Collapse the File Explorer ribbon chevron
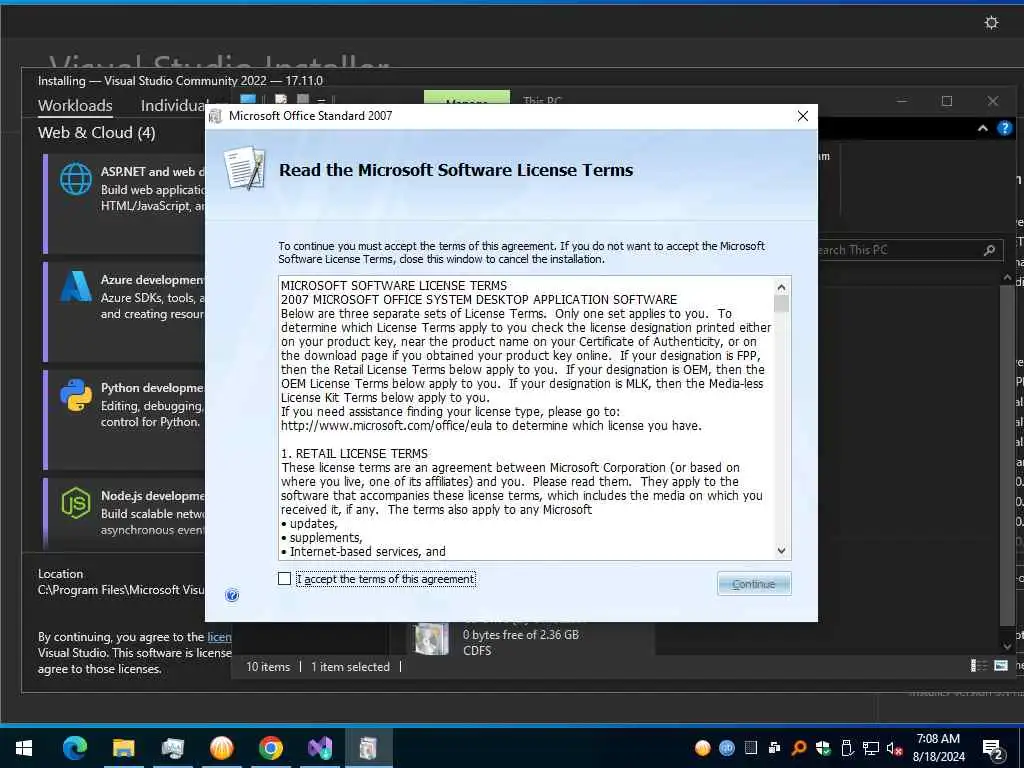The image size is (1024, 768). coord(982,129)
